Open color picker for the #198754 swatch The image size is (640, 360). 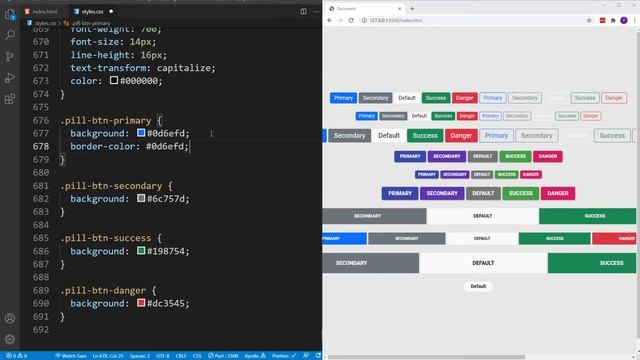pos(141,250)
